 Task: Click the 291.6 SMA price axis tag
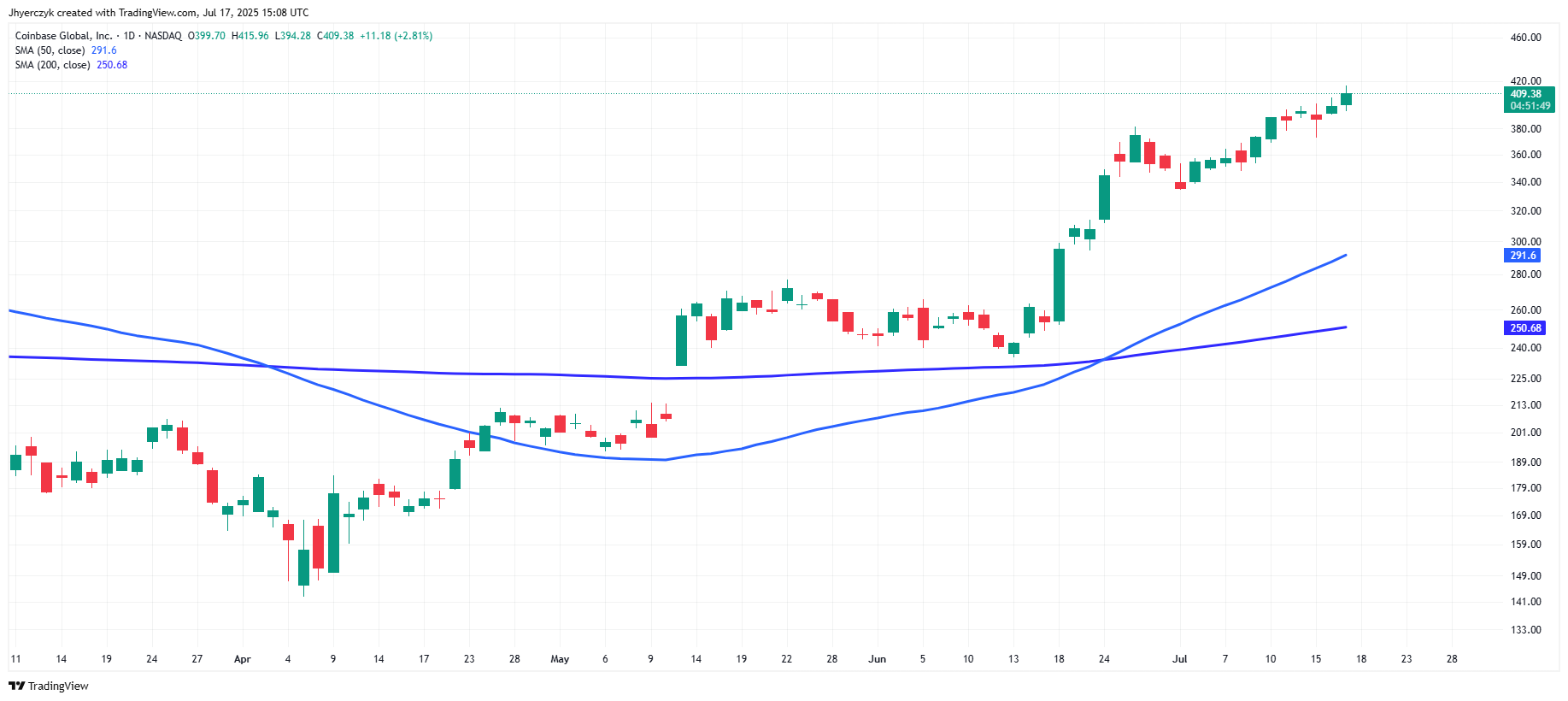point(1523,256)
